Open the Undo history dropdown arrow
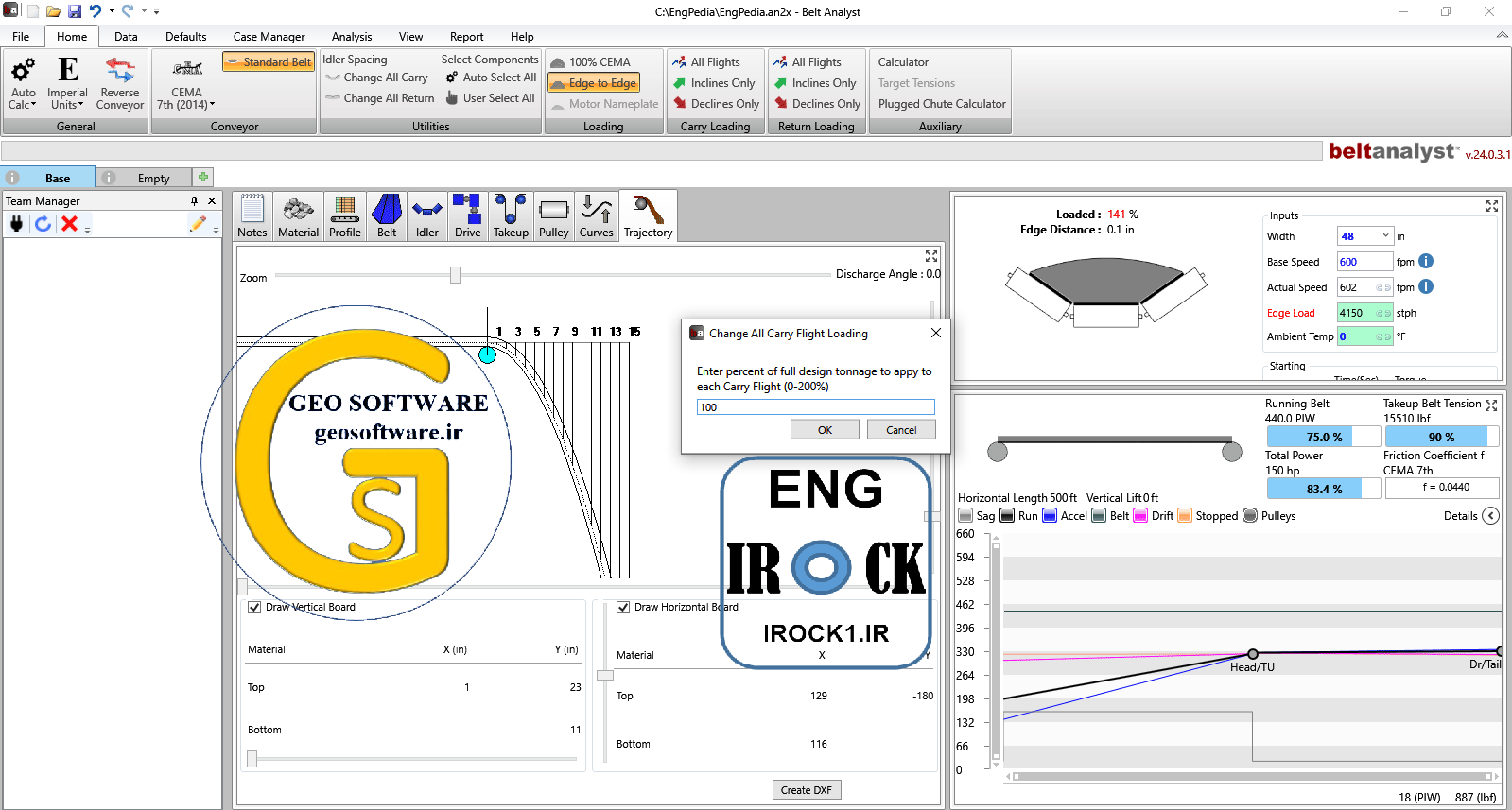This screenshot has height=810, width=1512. point(112,11)
